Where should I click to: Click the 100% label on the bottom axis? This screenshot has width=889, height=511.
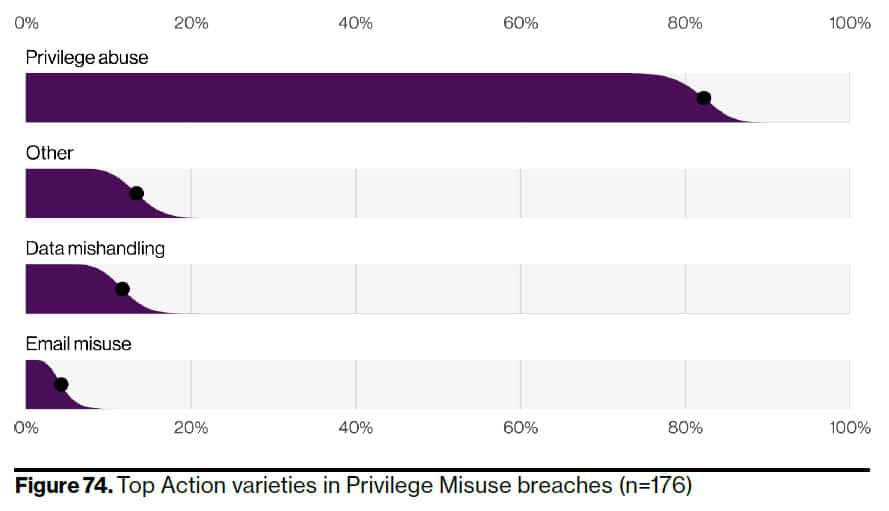(x=849, y=428)
